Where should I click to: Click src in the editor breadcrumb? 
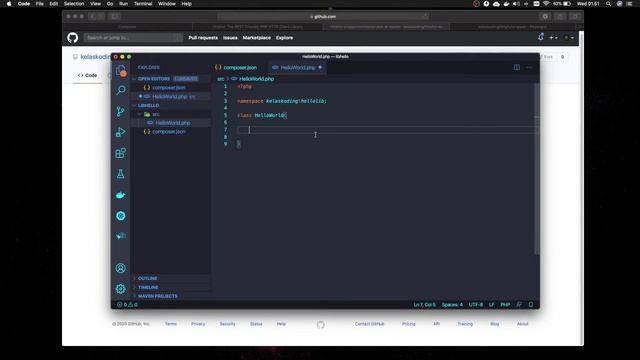click(x=220, y=79)
